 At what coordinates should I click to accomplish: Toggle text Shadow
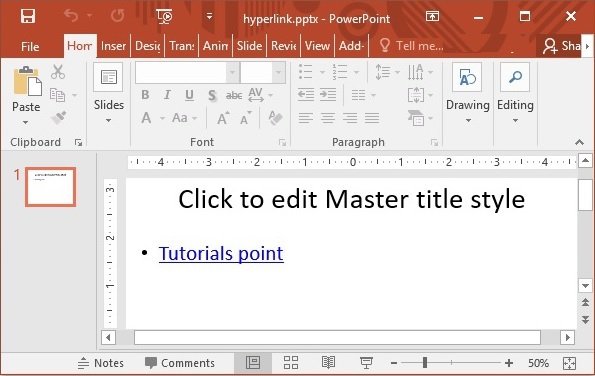pos(212,95)
